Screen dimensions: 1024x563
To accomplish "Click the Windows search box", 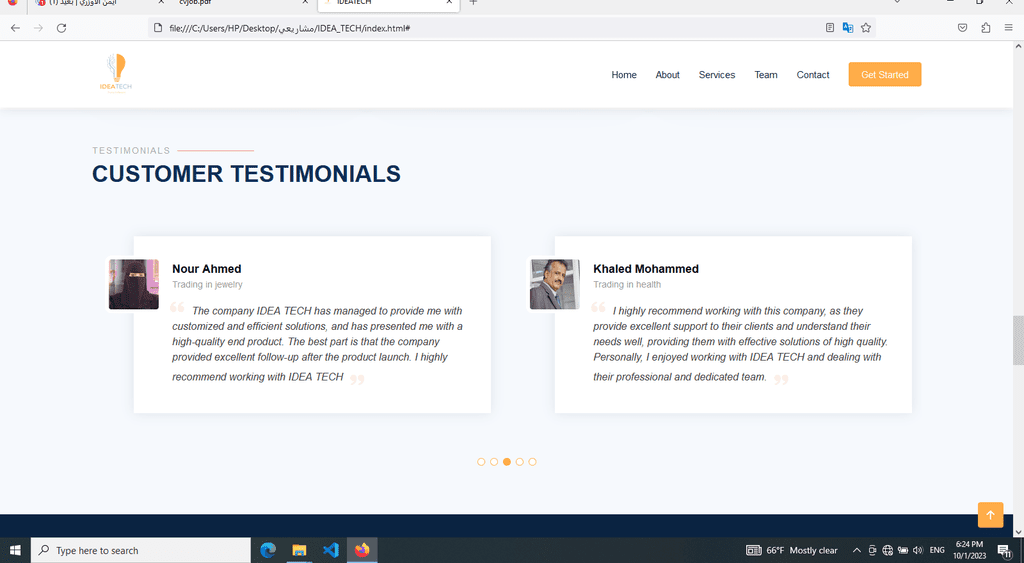I will pos(140,551).
